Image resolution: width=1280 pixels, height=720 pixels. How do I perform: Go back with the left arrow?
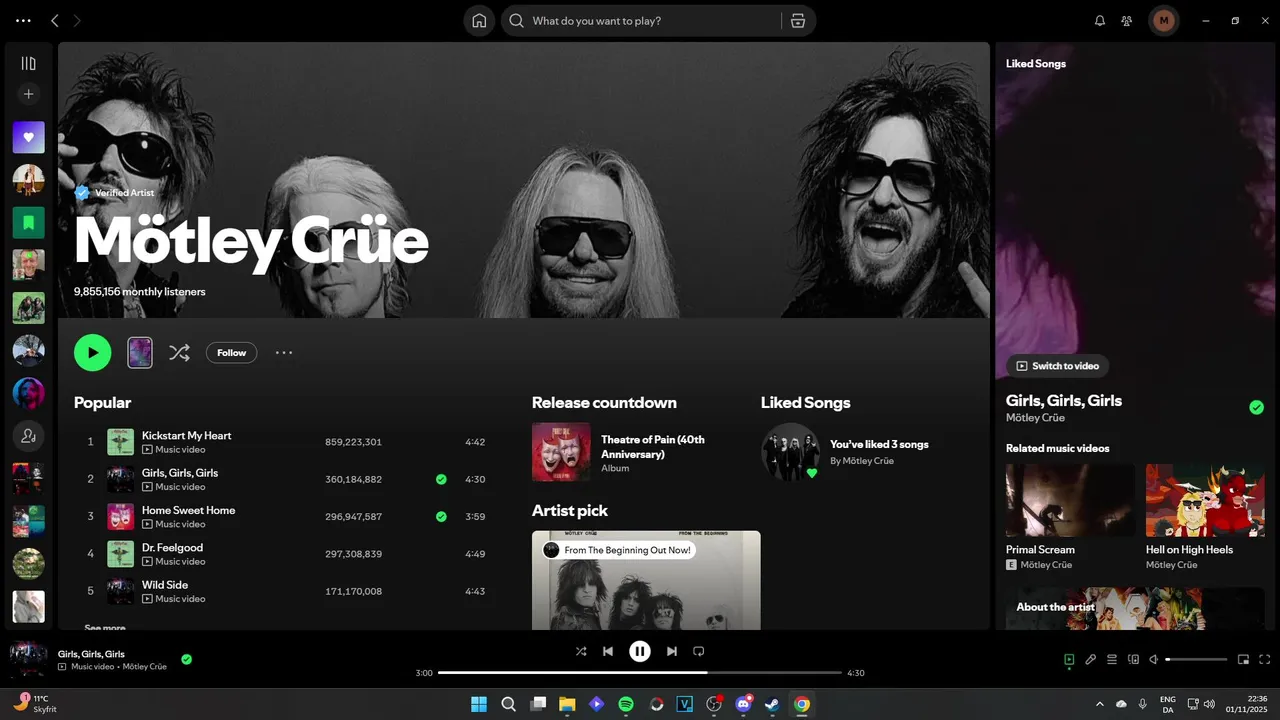[55, 20]
